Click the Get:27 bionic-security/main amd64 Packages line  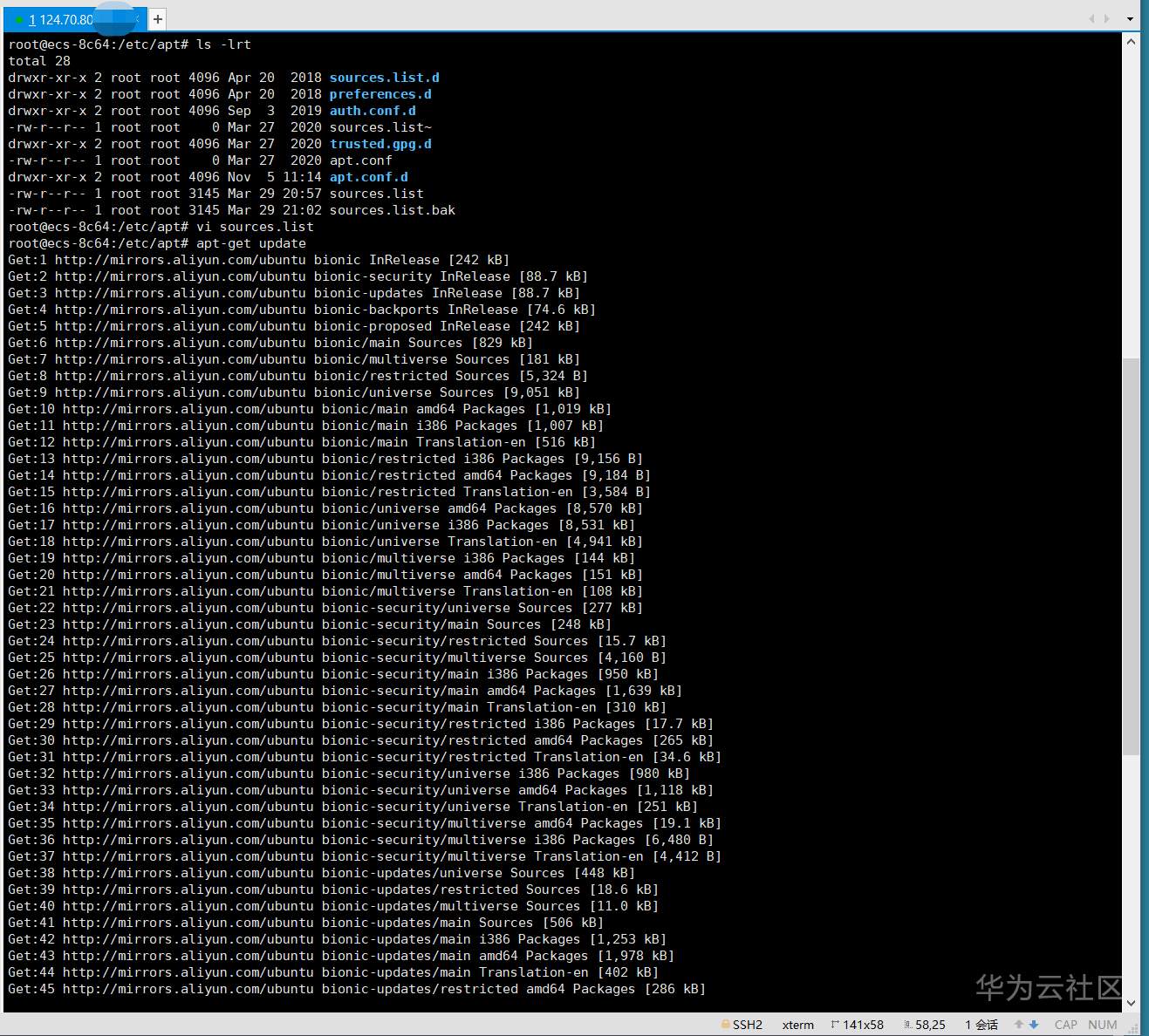(345, 691)
